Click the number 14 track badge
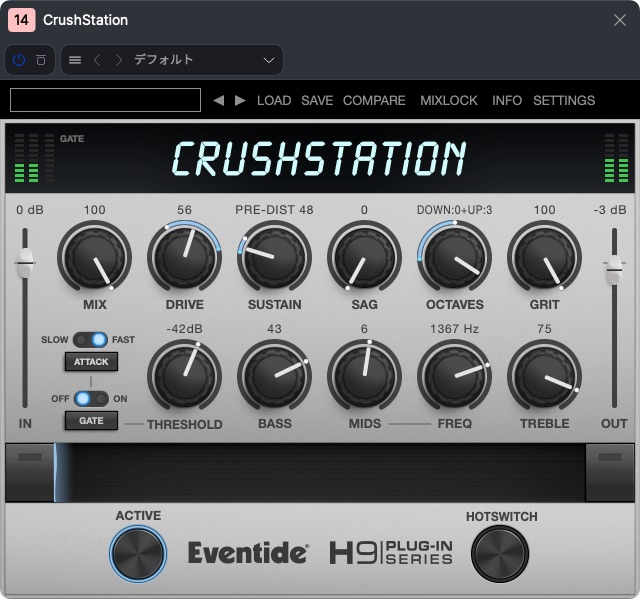 [x=21, y=20]
